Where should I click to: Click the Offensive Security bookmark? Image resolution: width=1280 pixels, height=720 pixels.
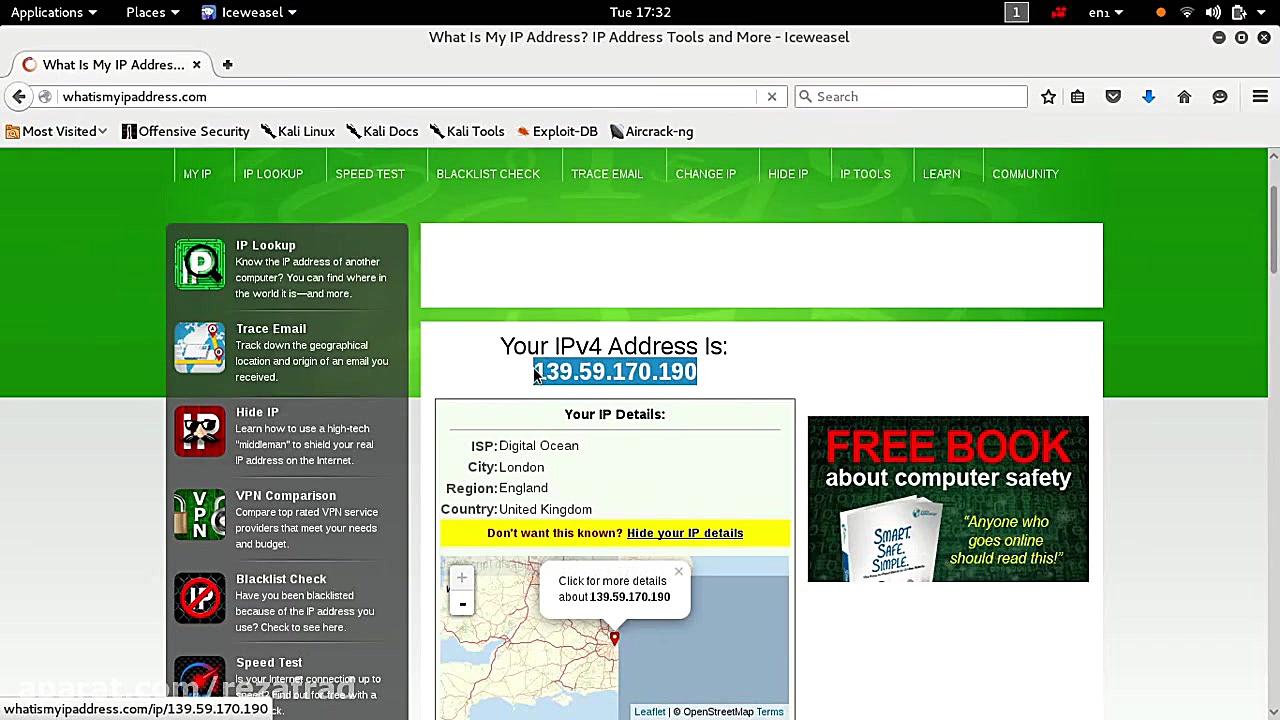pyautogui.click(x=186, y=131)
